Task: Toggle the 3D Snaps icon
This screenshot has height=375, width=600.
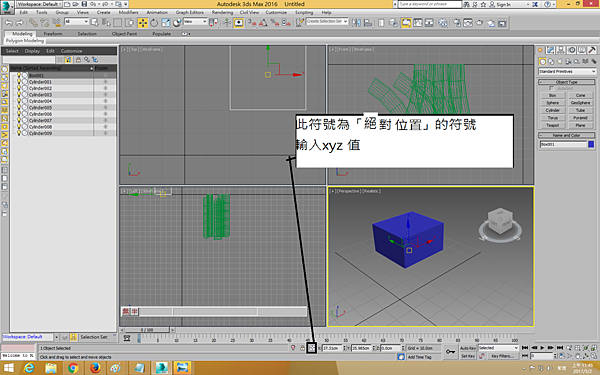Action: [x=252, y=23]
